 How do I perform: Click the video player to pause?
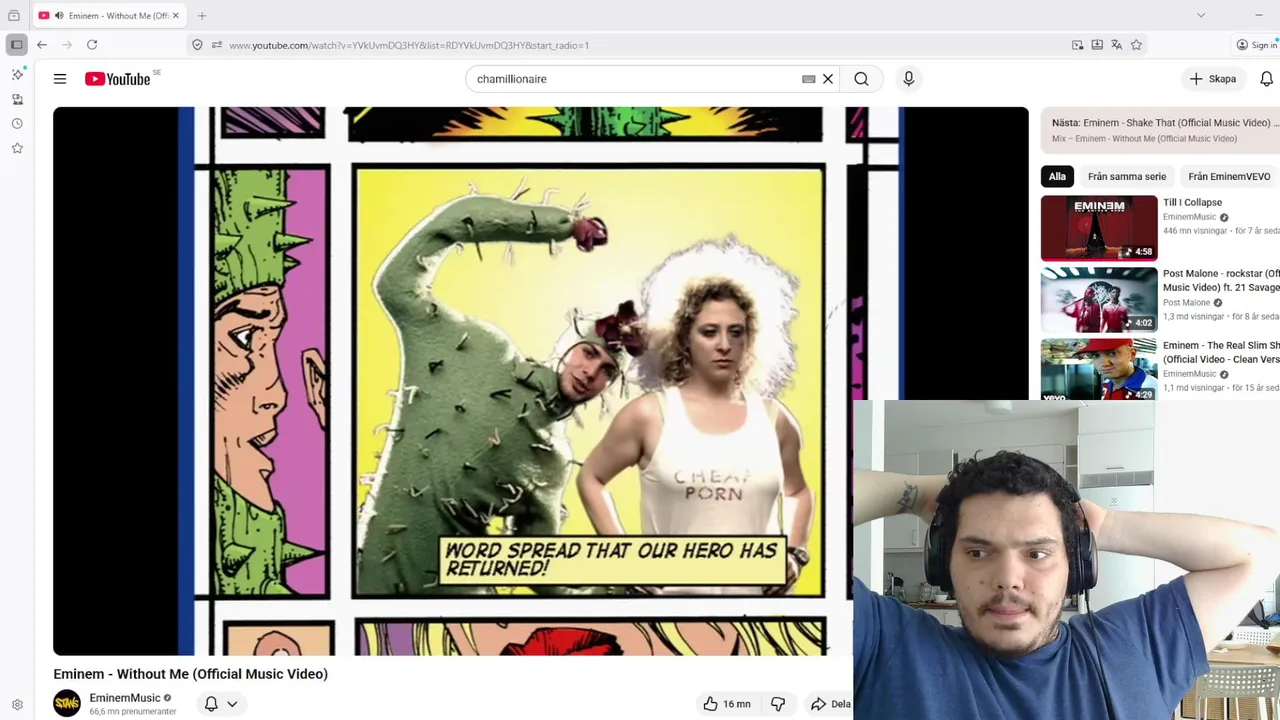540,381
